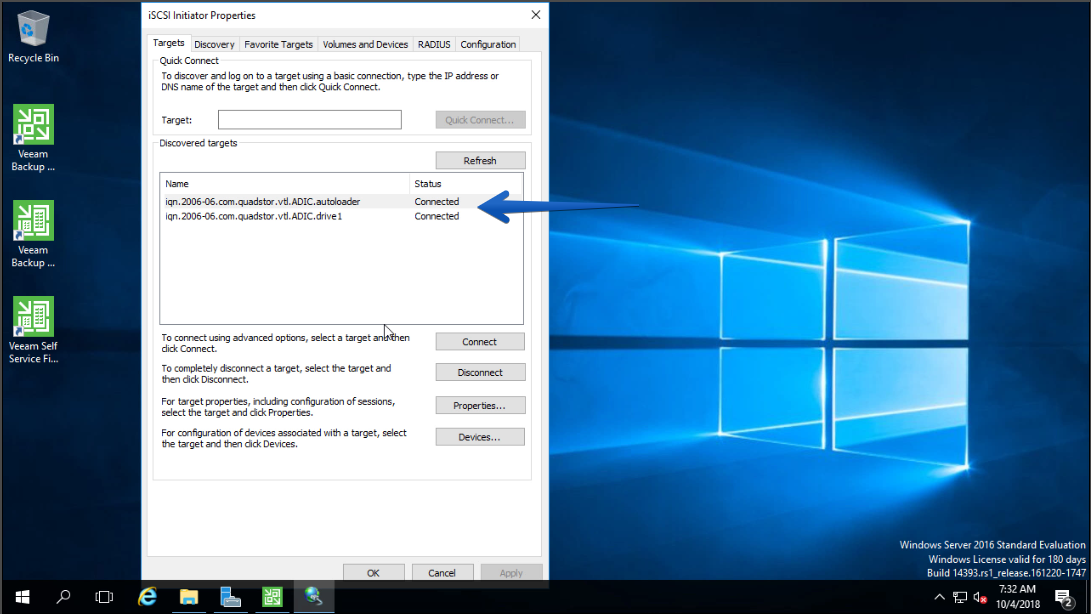This screenshot has height=614, width=1091.
Task: Open File Explorer from the taskbar
Action: (x=189, y=597)
